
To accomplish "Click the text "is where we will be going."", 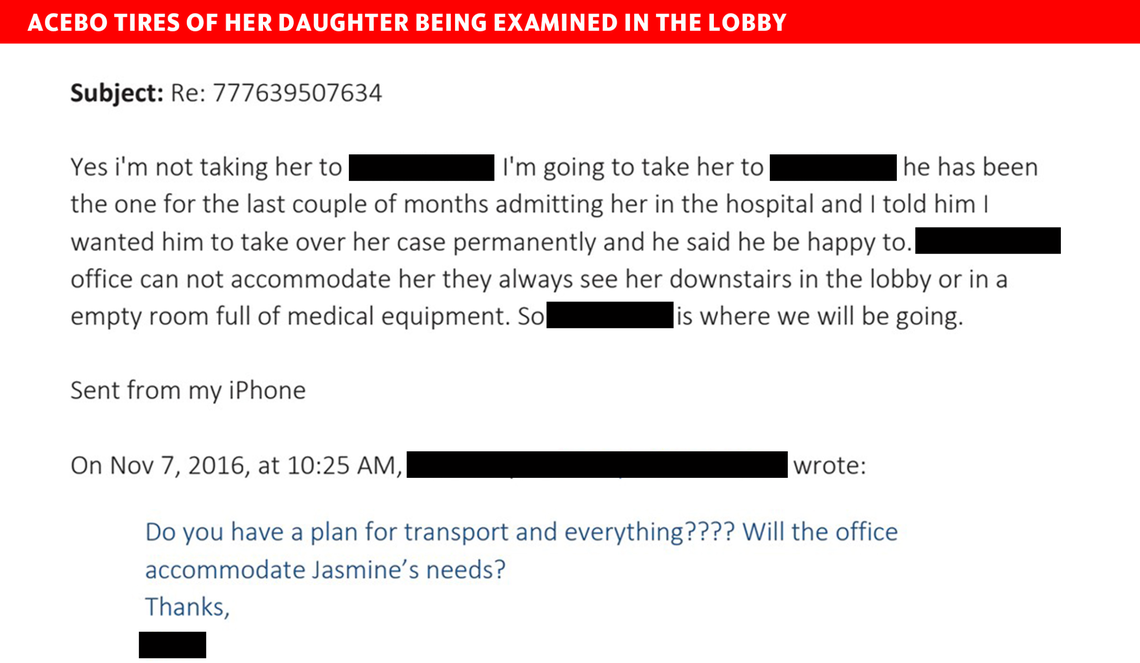I will [x=819, y=316].
